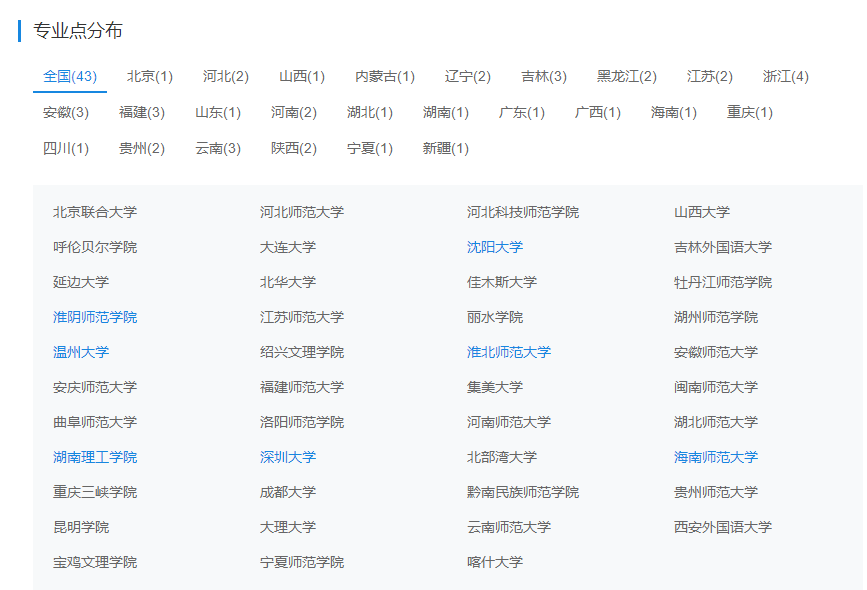
Task: Switch to the 安徽(3) tab
Action: tap(66, 112)
